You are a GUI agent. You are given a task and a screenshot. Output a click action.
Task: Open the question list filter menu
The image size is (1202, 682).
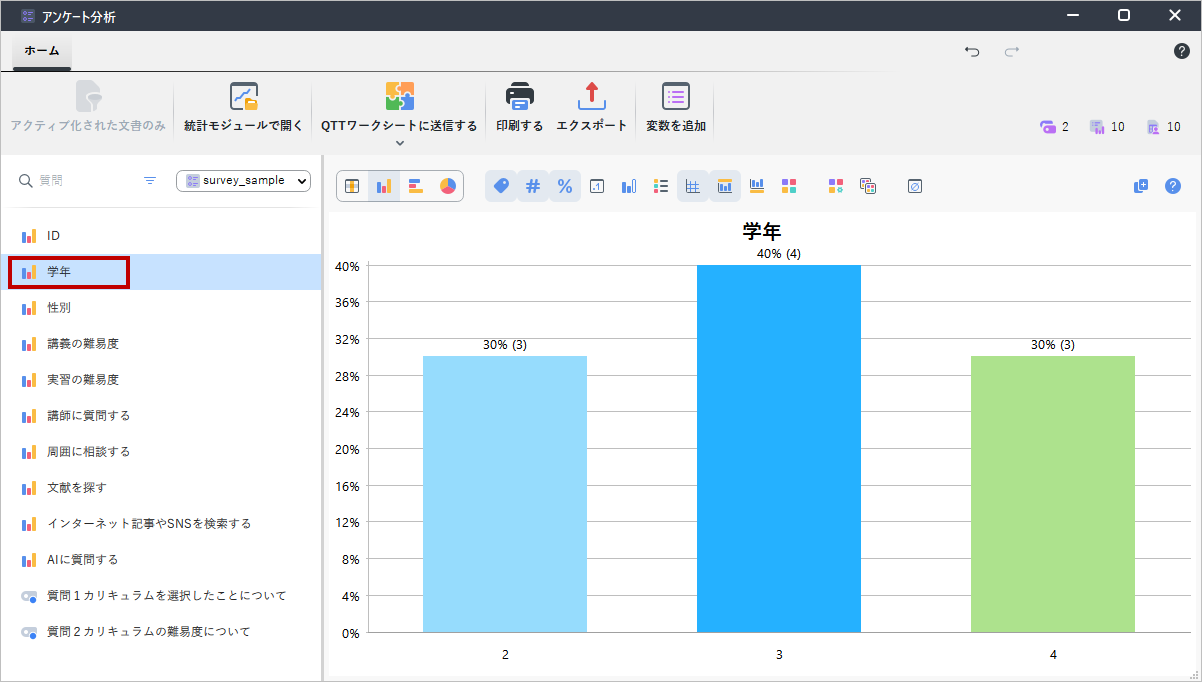coord(150,181)
